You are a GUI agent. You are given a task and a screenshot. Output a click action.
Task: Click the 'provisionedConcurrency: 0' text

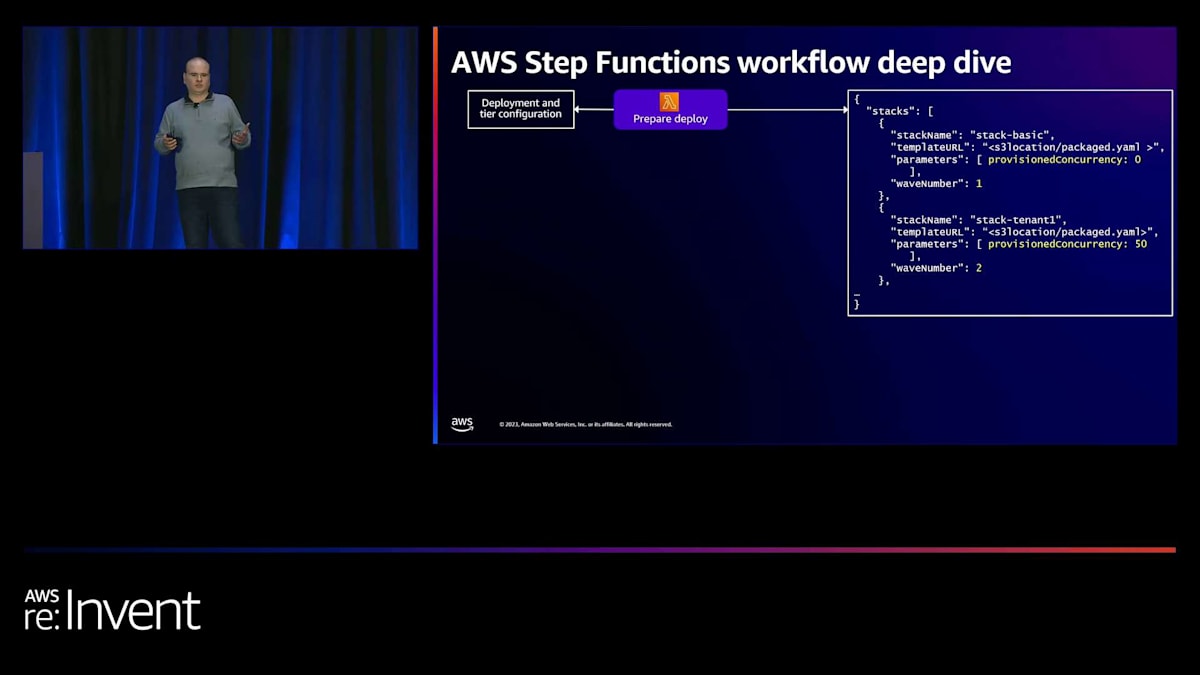point(1064,159)
